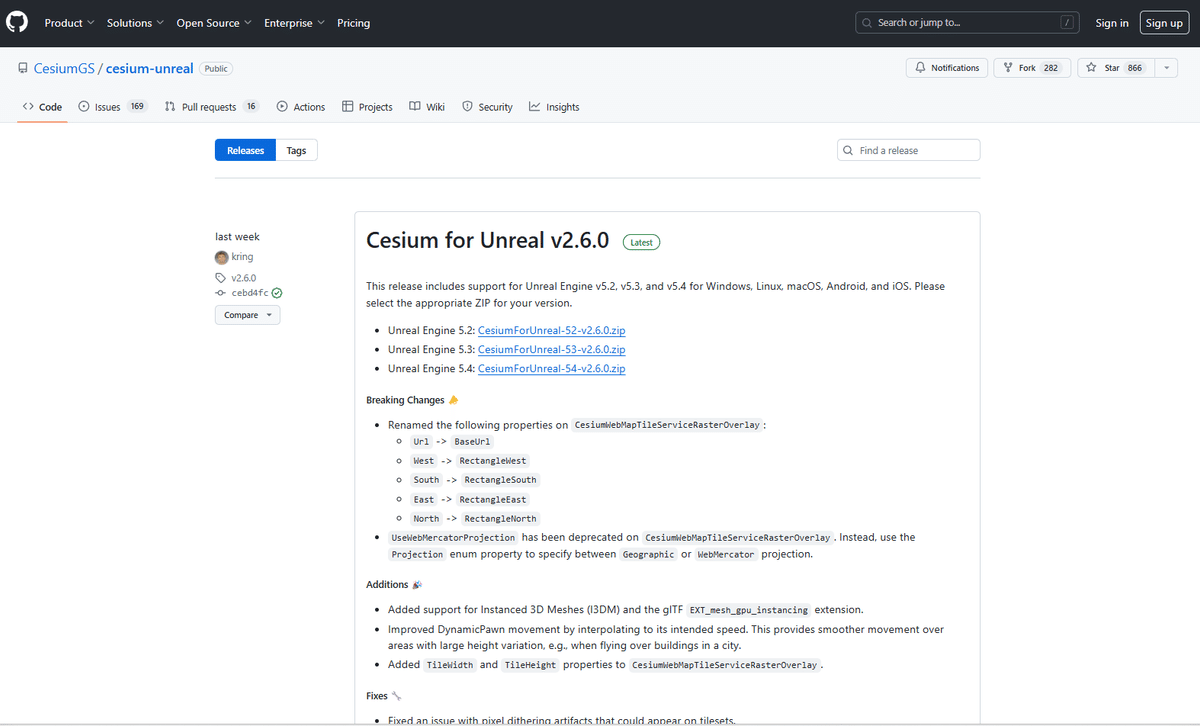Expand the Enterprise menu dropdown
The height and width of the screenshot is (726, 1200).
(x=294, y=22)
